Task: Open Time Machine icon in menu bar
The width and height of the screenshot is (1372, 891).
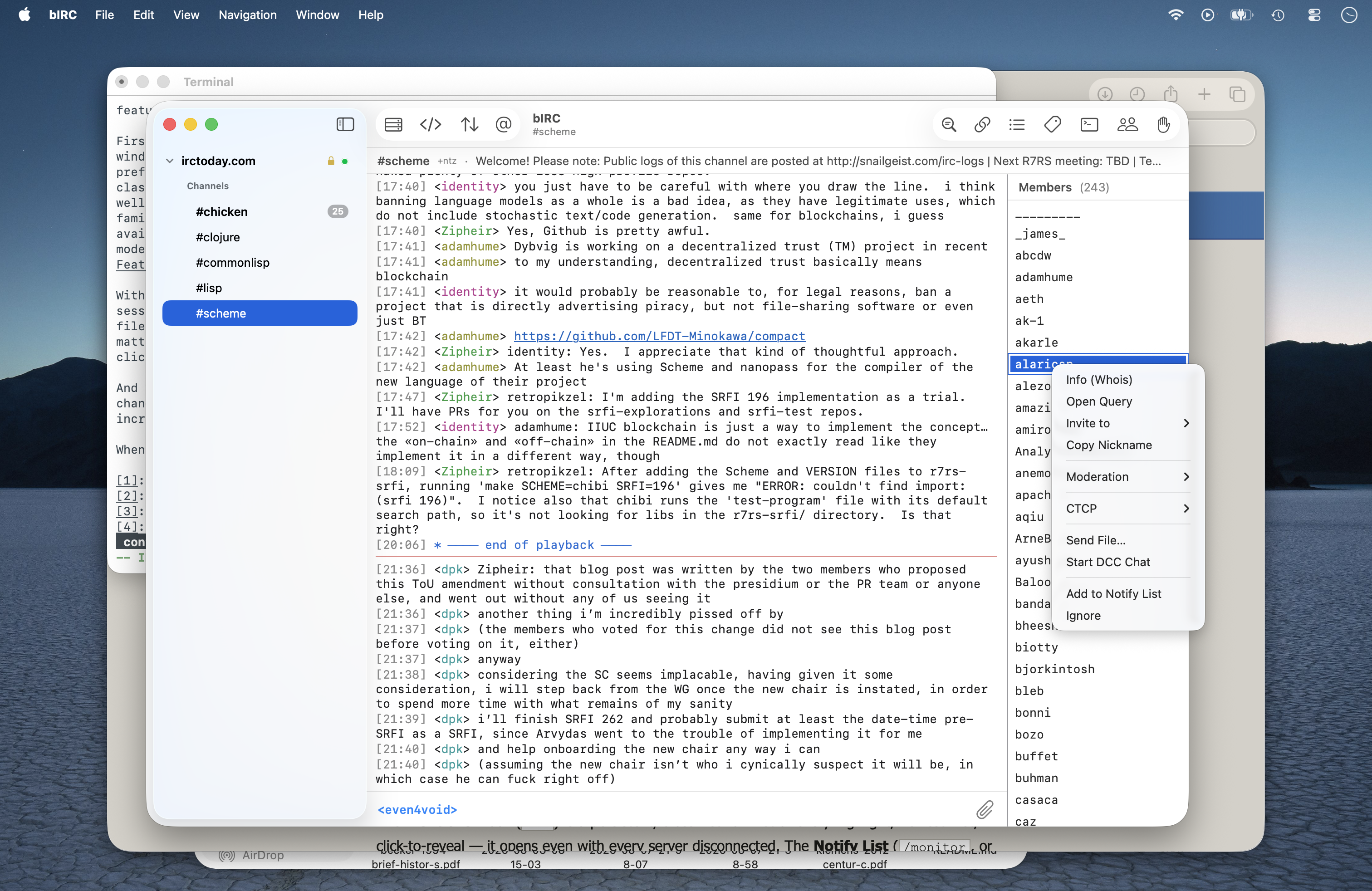Action: (1278, 15)
